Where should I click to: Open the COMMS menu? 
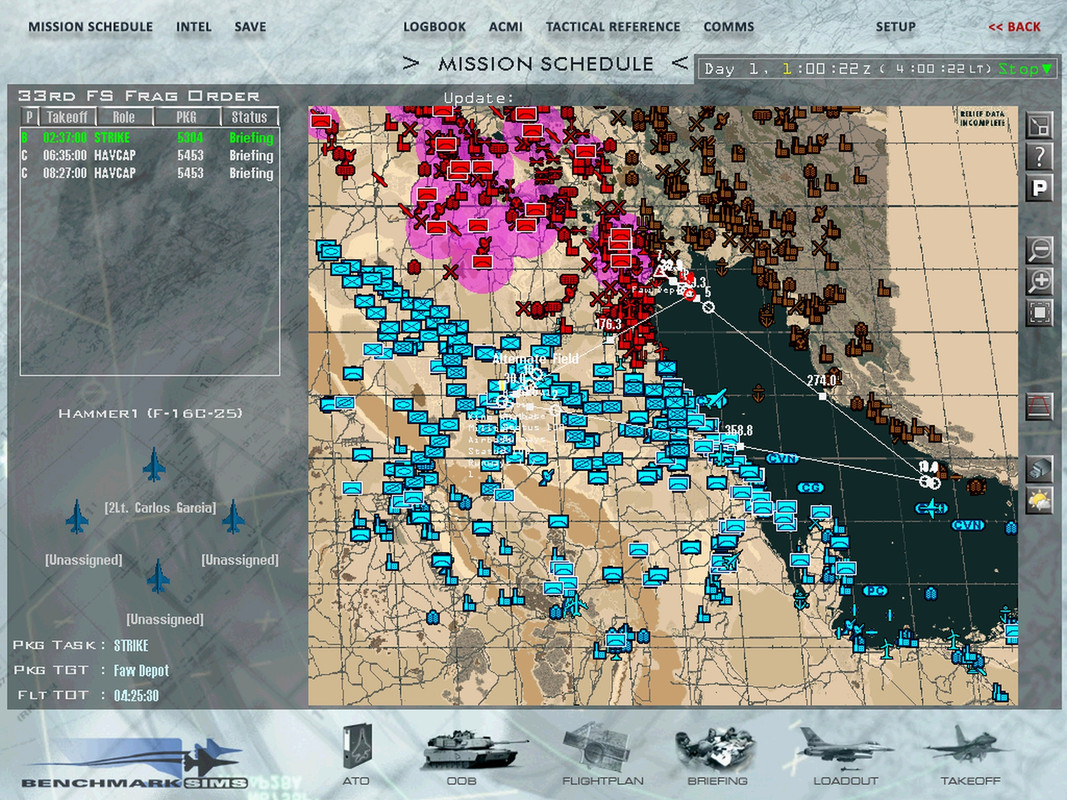click(729, 27)
